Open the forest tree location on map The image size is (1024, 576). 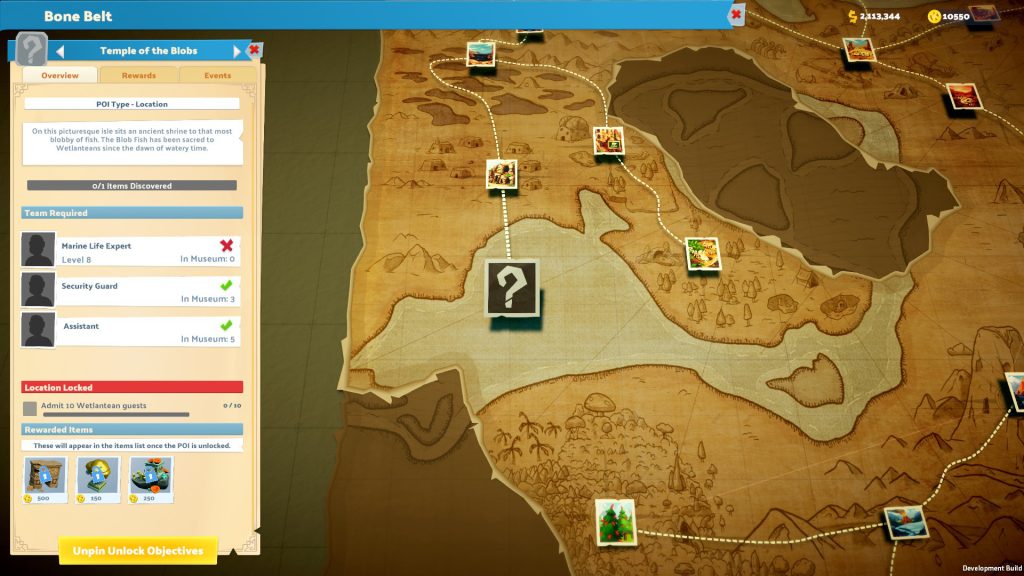pyautogui.click(x=614, y=520)
